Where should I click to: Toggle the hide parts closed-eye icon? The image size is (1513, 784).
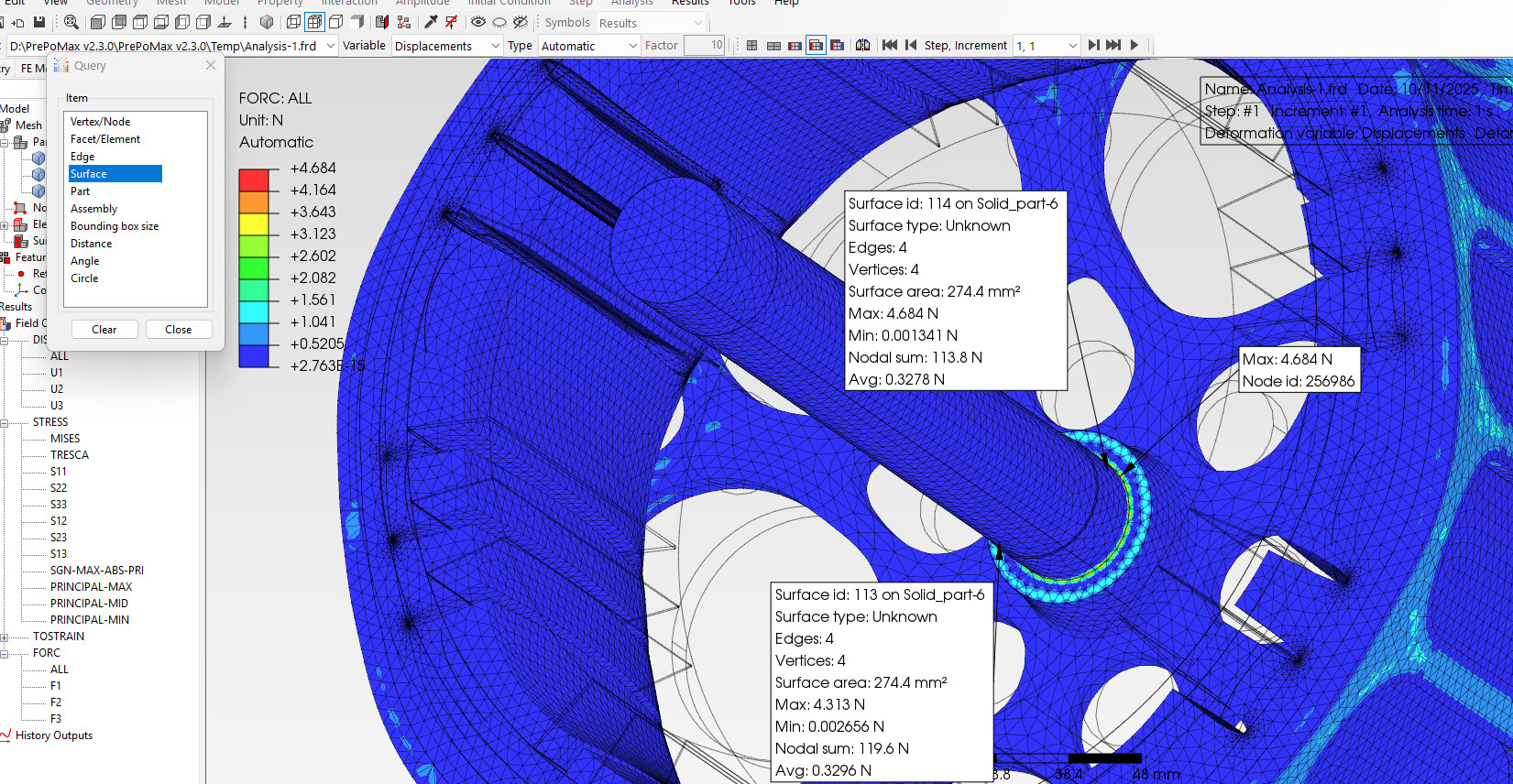499,22
